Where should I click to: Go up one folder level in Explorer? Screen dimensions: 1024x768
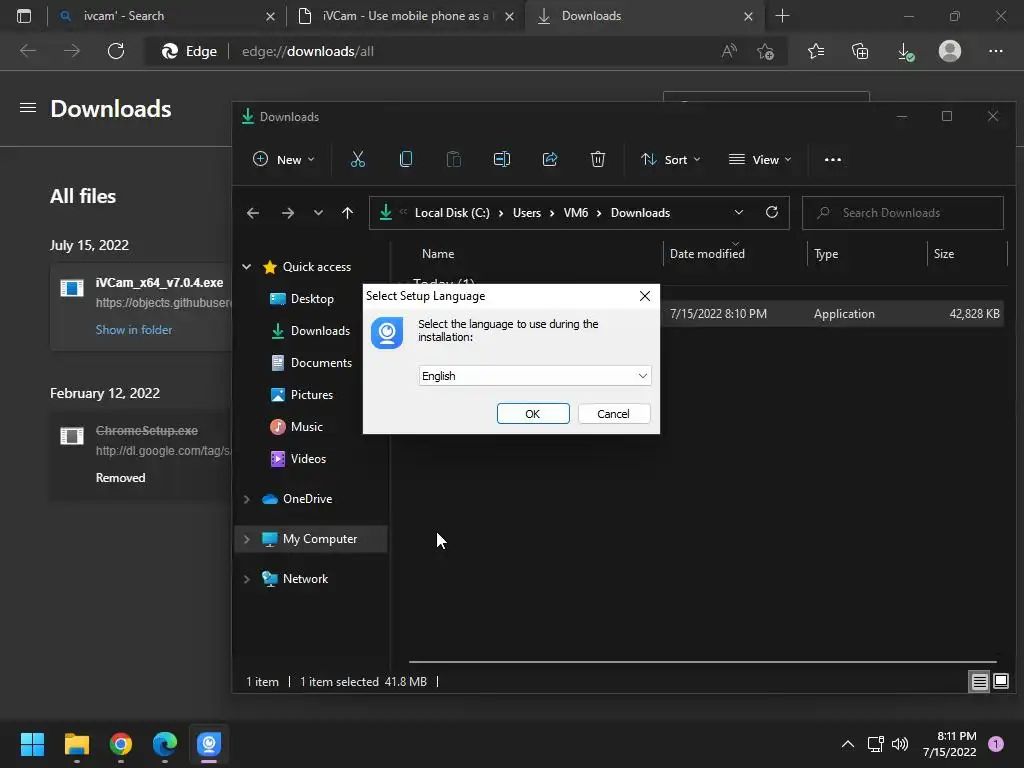[x=347, y=213]
